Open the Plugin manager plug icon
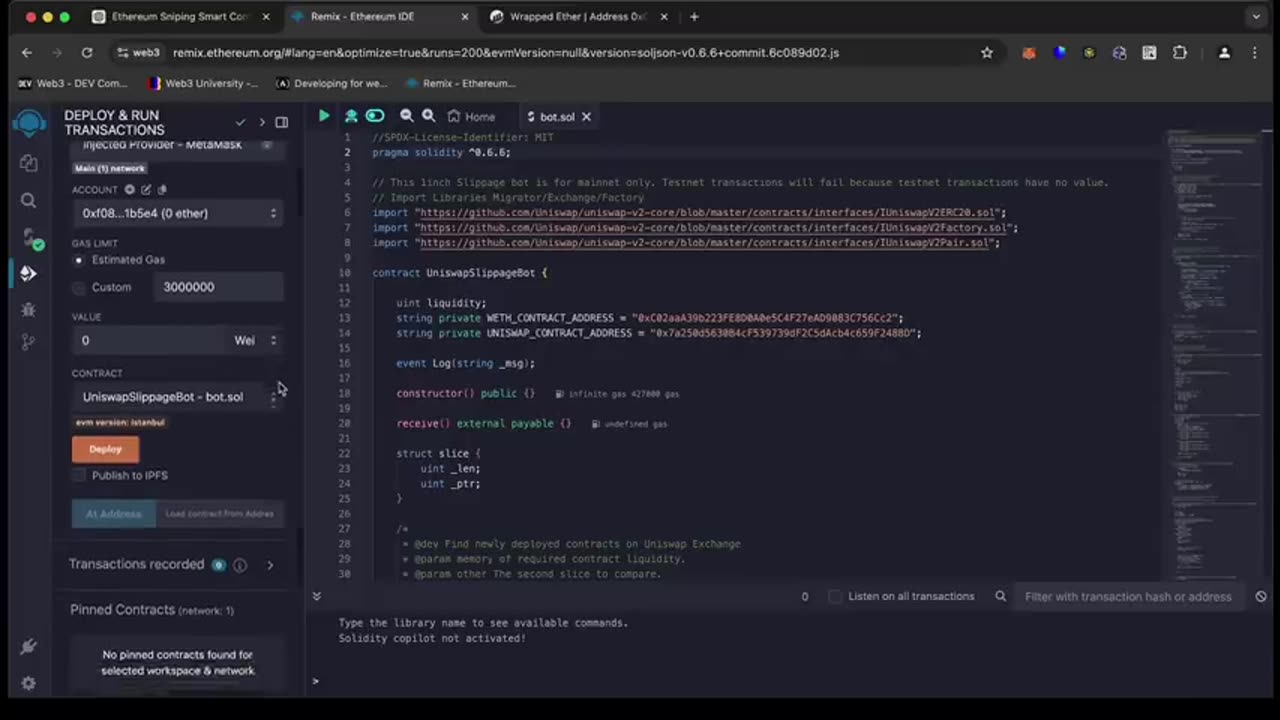 29,647
